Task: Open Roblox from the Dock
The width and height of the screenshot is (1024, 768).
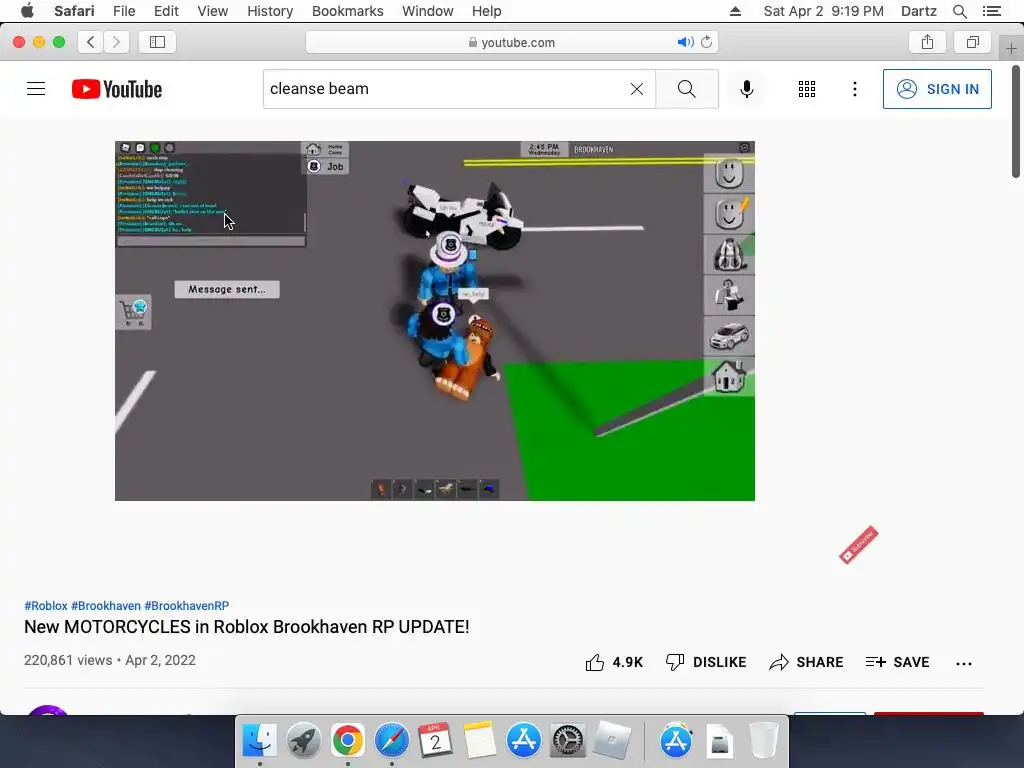Action: tap(612, 741)
